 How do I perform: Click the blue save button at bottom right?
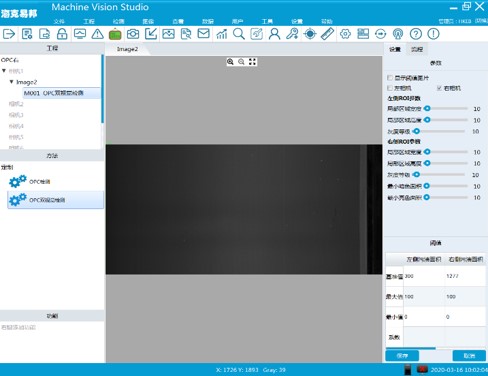tap(402, 356)
